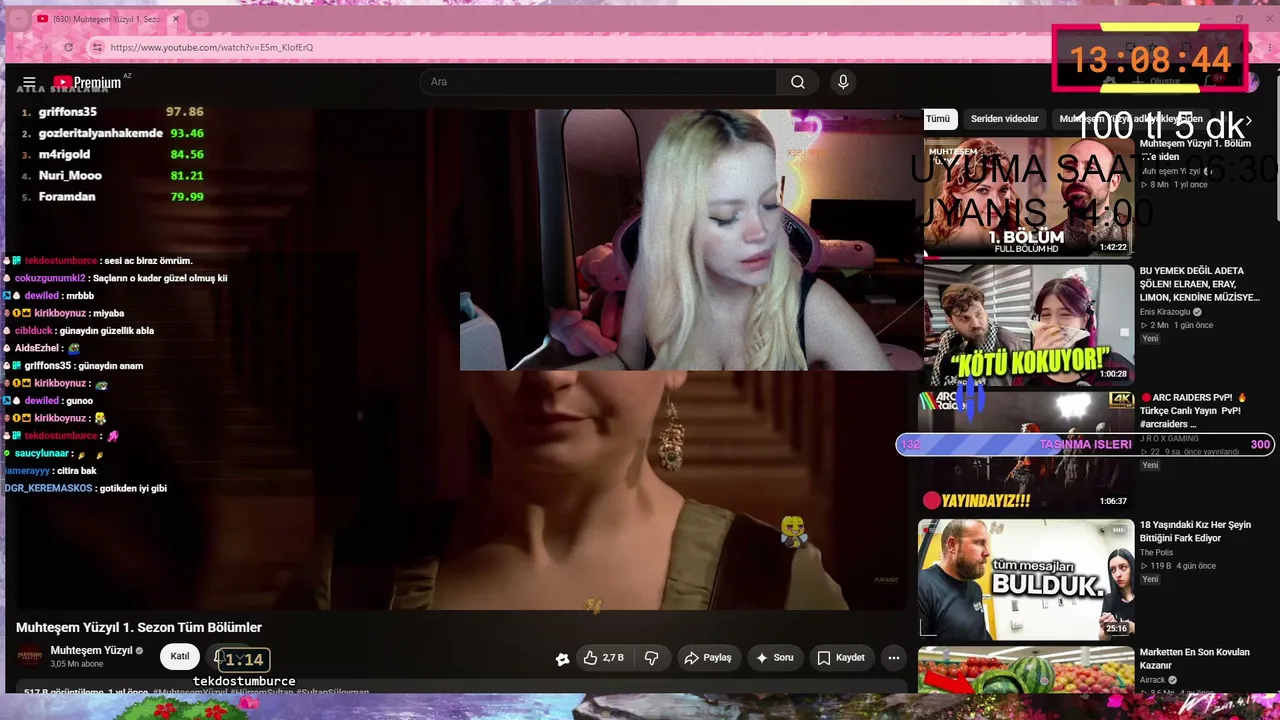Like the video with thumbs up
1280x720 pixels.
click(603, 658)
